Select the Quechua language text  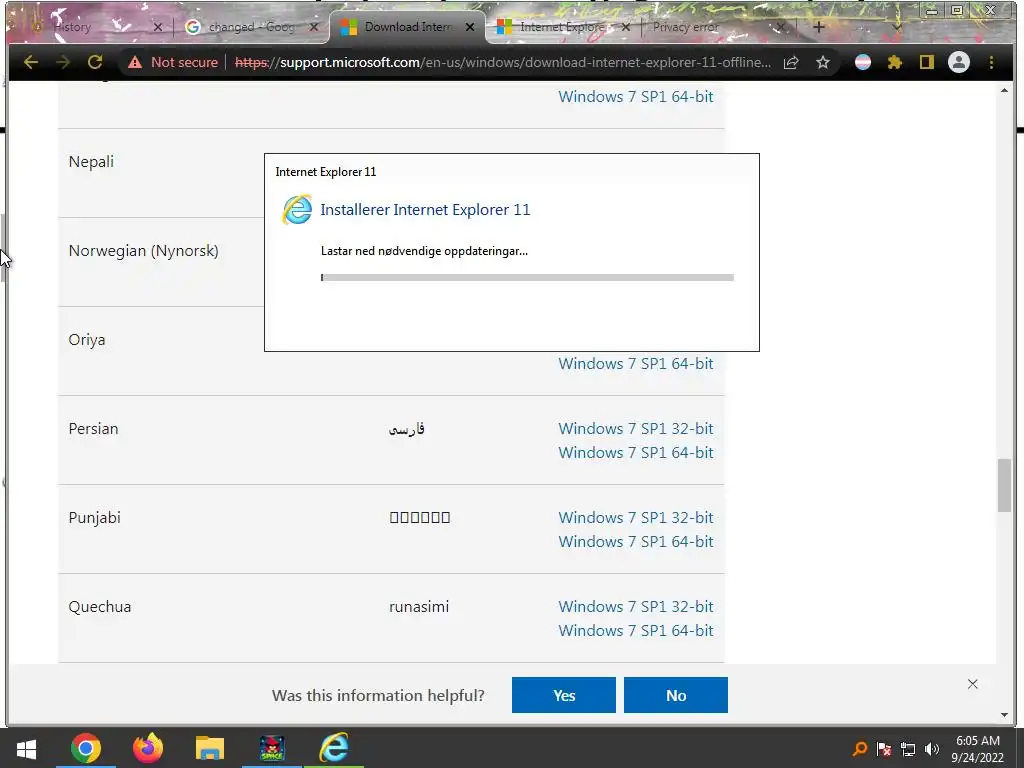tap(100, 606)
